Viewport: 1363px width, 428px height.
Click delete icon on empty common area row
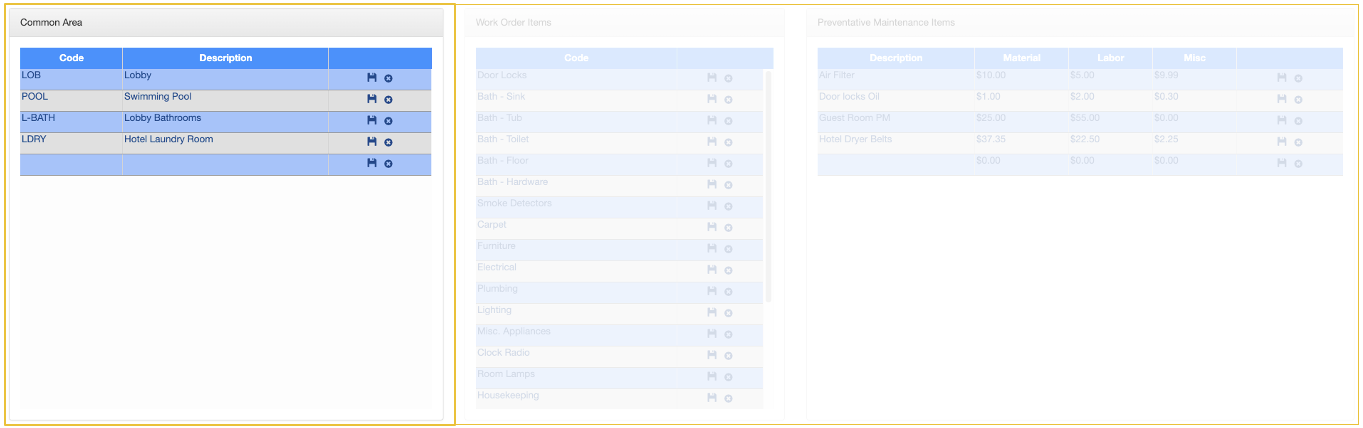pyautogui.click(x=388, y=163)
